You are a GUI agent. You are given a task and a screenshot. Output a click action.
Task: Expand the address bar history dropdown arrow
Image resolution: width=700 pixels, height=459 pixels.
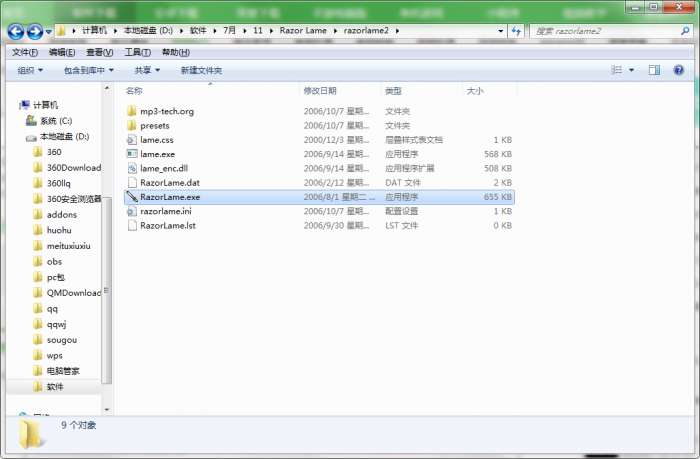[x=500, y=31]
